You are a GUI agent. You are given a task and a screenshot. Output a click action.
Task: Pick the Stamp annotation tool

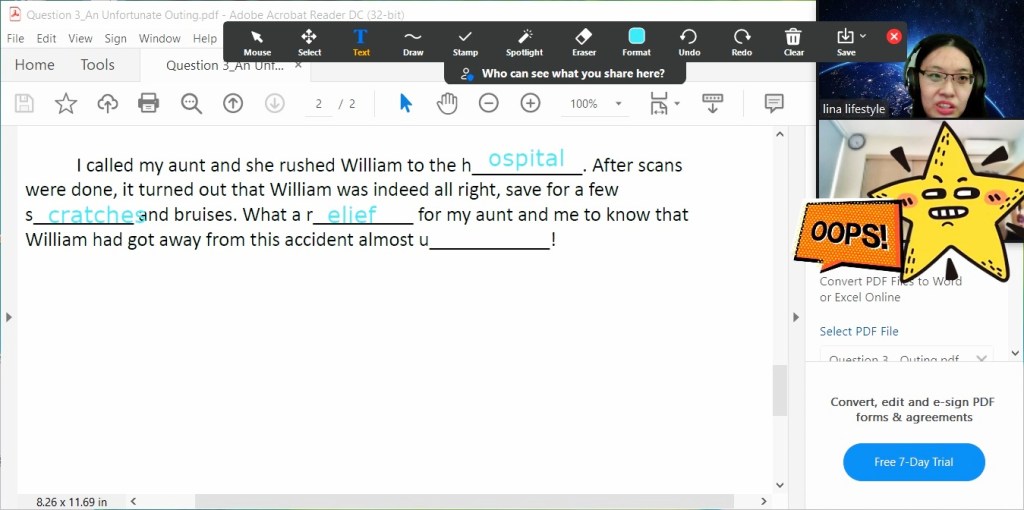(465, 41)
